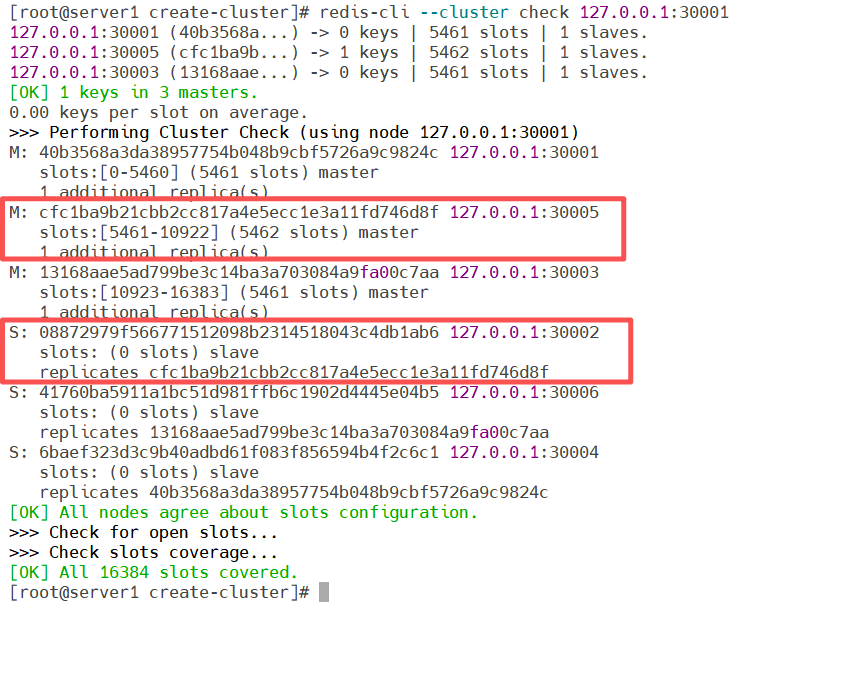Click the 127.0.0.1:30003 address on M: line
The image size is (860, 676).
coord(524,272)
